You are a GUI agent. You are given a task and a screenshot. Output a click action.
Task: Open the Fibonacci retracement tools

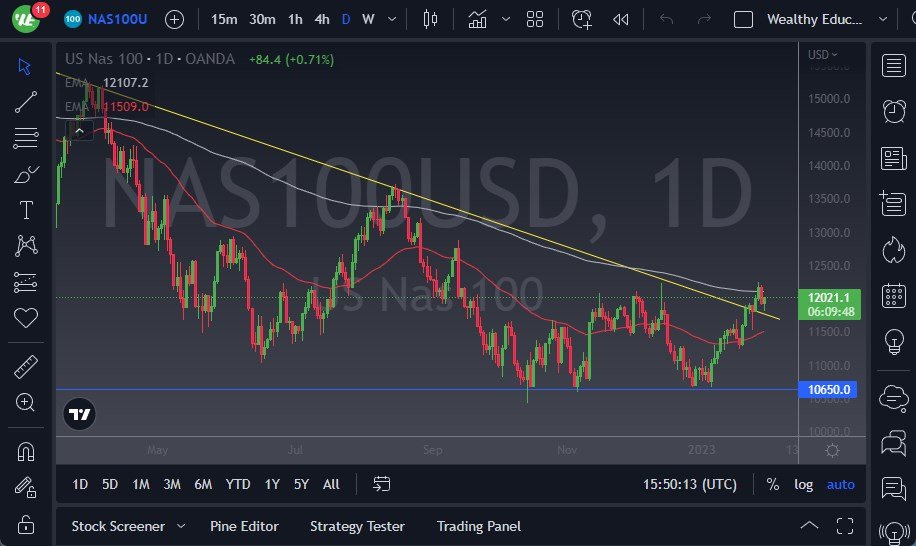pyautogui.click(x=26, y=138)
